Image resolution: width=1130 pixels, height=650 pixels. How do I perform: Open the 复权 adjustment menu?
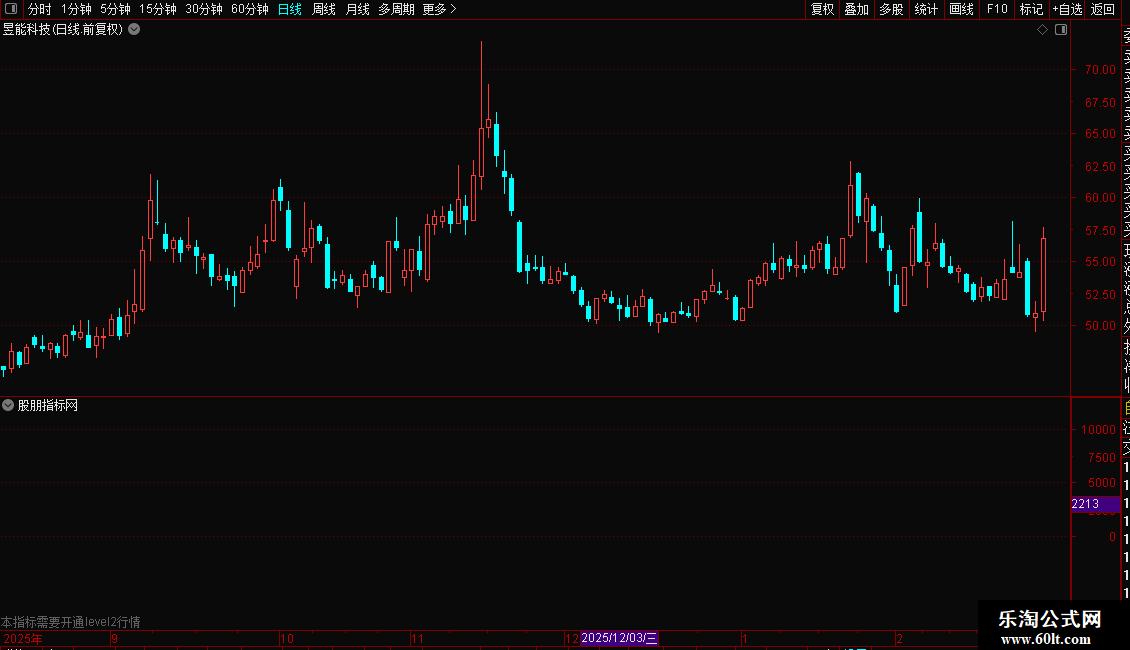pos(822,9)
